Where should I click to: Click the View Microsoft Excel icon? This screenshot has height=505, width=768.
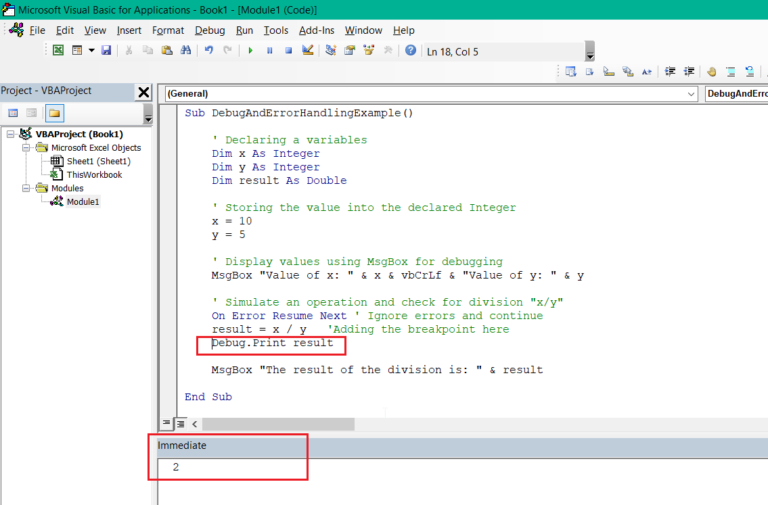point(59,50)
